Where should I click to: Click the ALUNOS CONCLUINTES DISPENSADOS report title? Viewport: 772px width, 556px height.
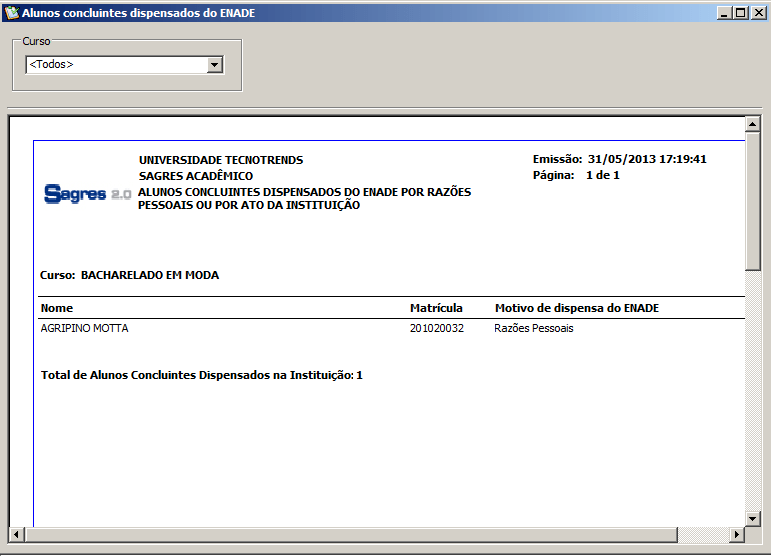point(304,198)
